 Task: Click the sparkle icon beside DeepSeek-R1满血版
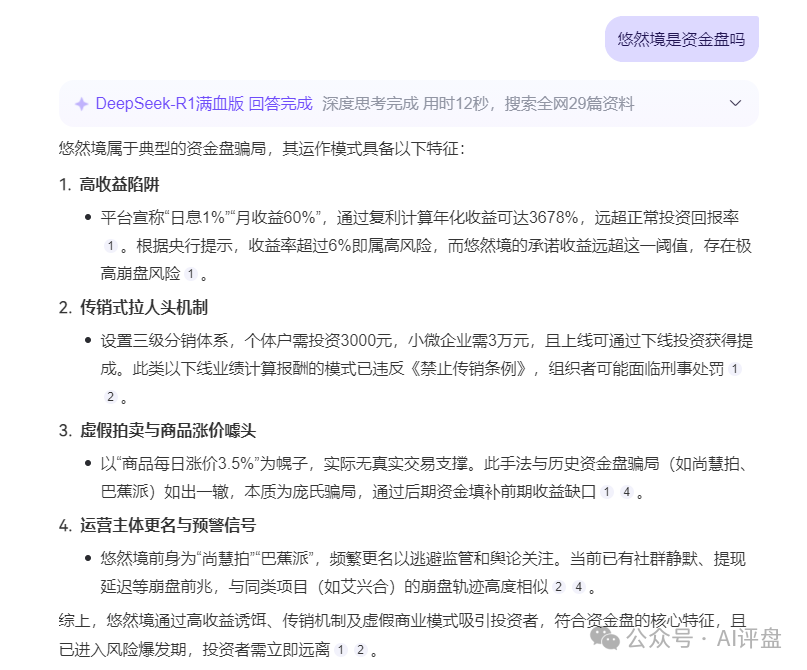tap(81, 104)
